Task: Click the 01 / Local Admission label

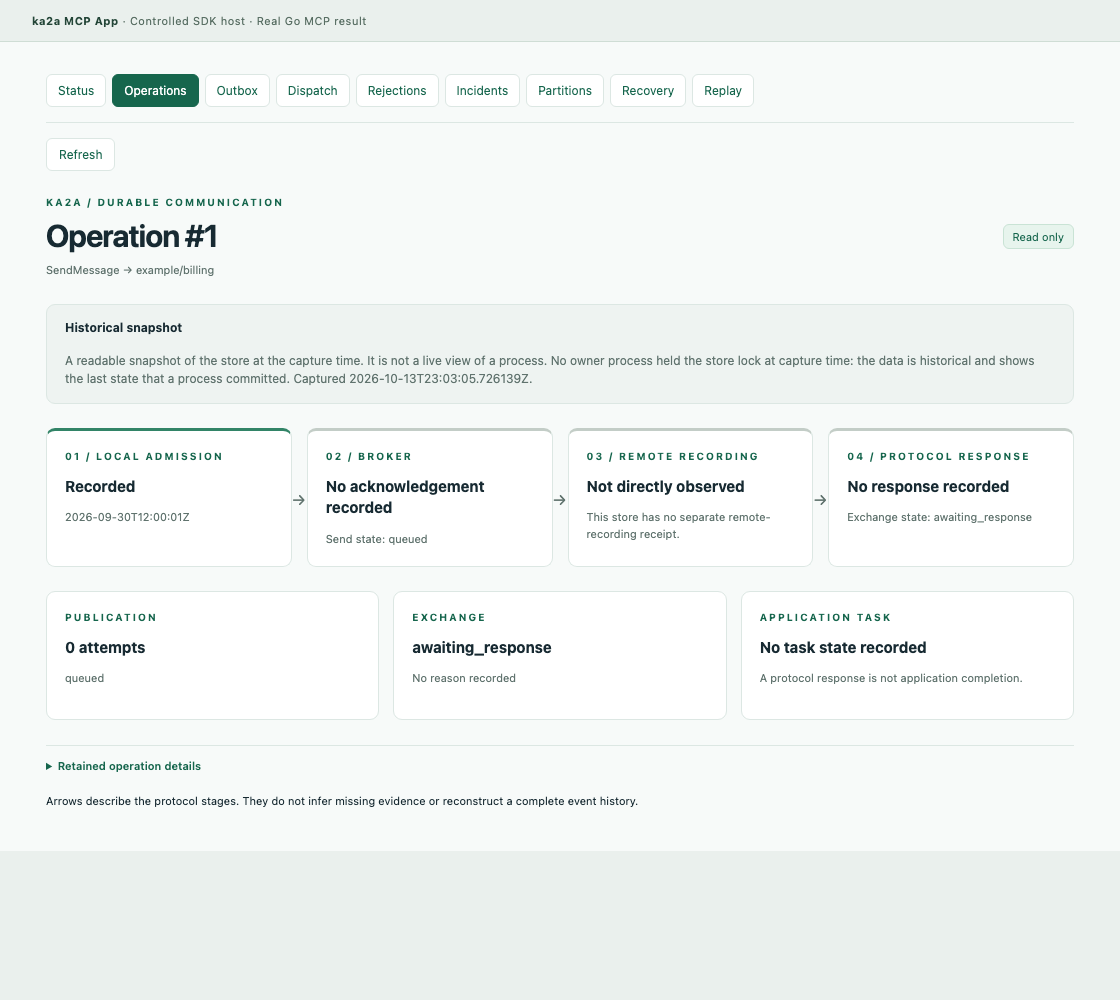Action: click(x=144, y=456)
